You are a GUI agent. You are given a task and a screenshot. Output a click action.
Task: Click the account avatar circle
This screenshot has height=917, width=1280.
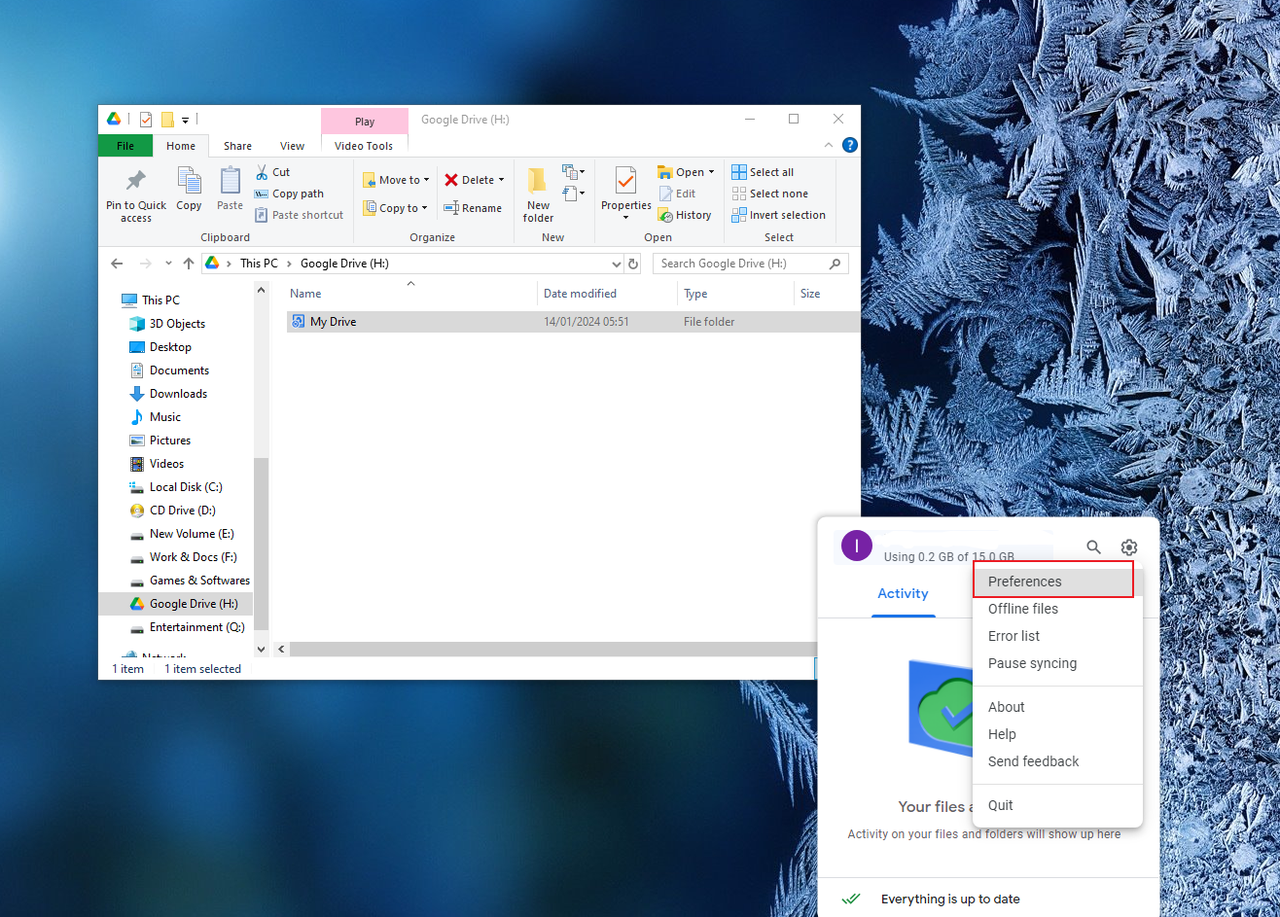coord(856,545)
